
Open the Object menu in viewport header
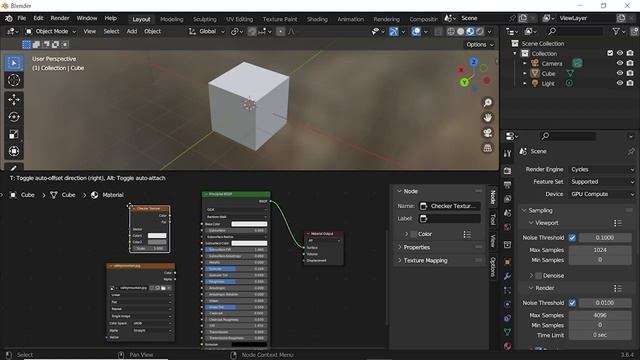pos(152,31)
